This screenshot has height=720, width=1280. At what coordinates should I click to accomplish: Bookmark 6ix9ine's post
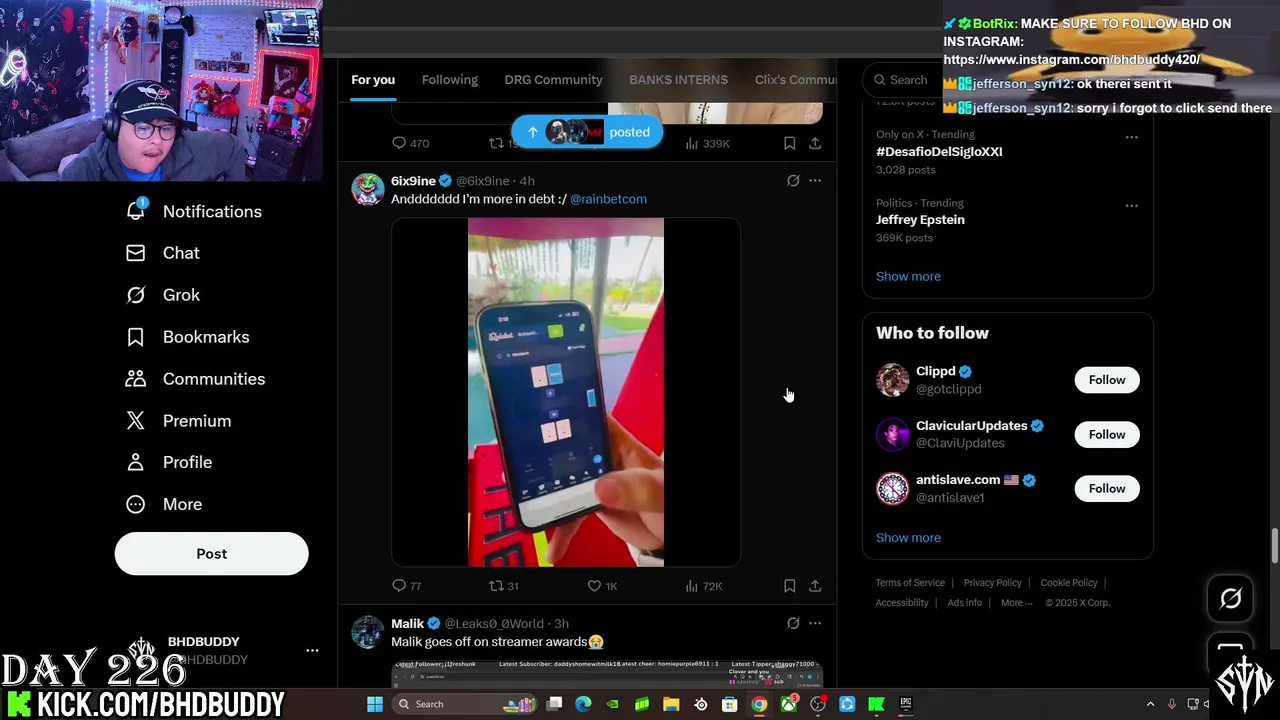(x=789, y=586)
